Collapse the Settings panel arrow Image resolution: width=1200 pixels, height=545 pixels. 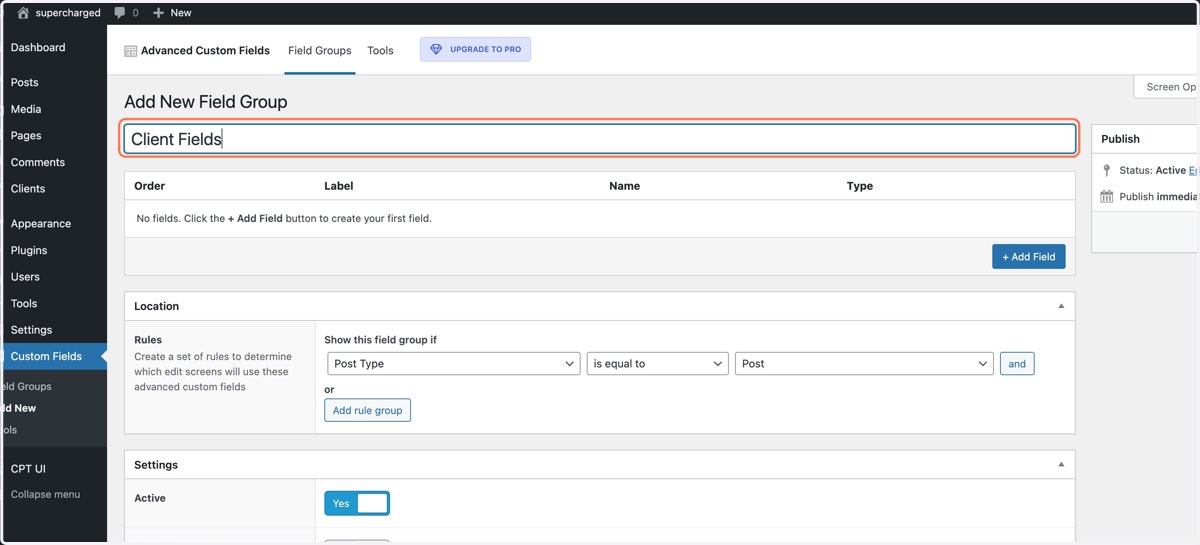point(1061,465)
